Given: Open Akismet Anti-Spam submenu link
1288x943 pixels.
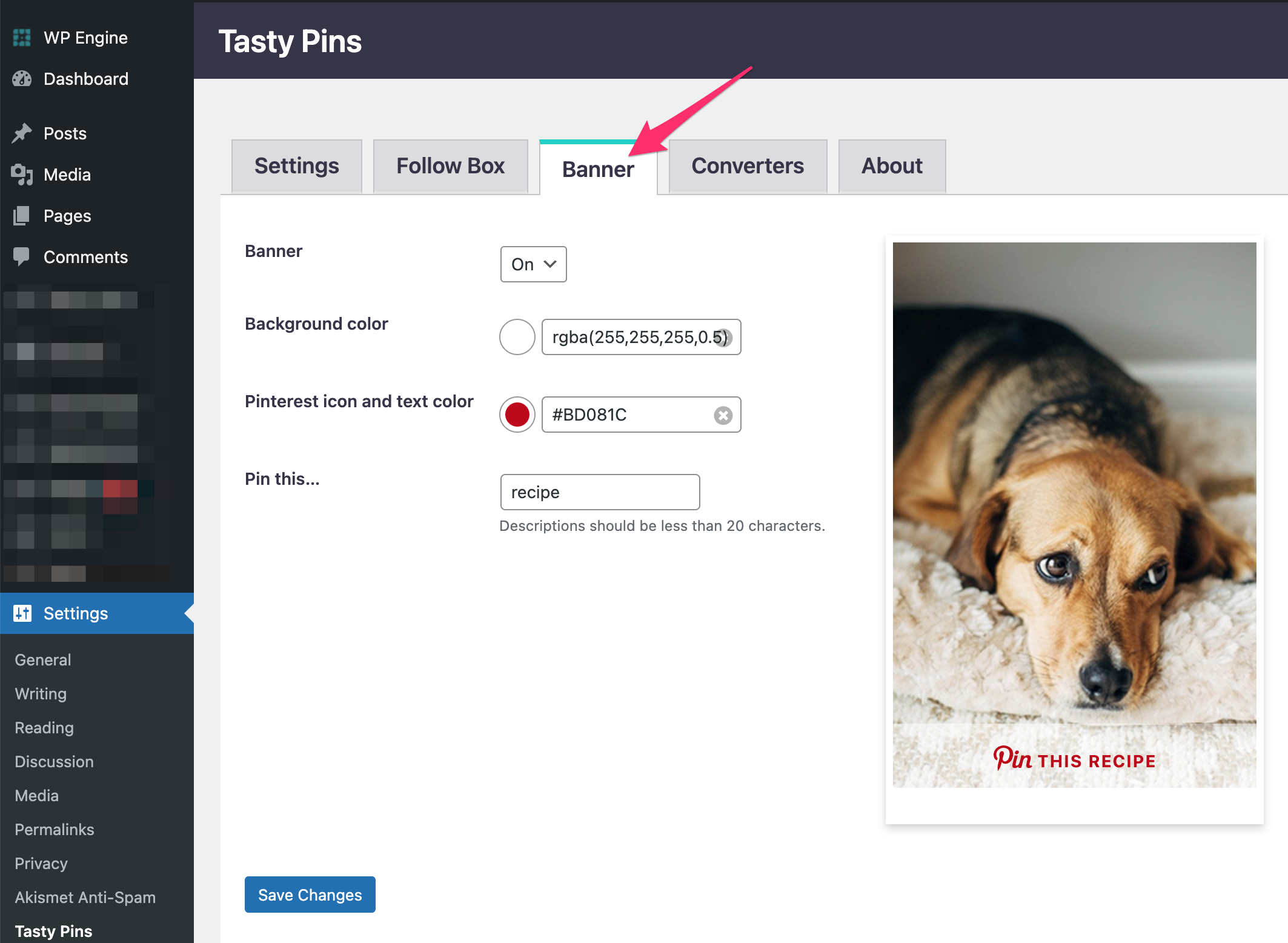Looking at the screenshot, I should [85, 898].
